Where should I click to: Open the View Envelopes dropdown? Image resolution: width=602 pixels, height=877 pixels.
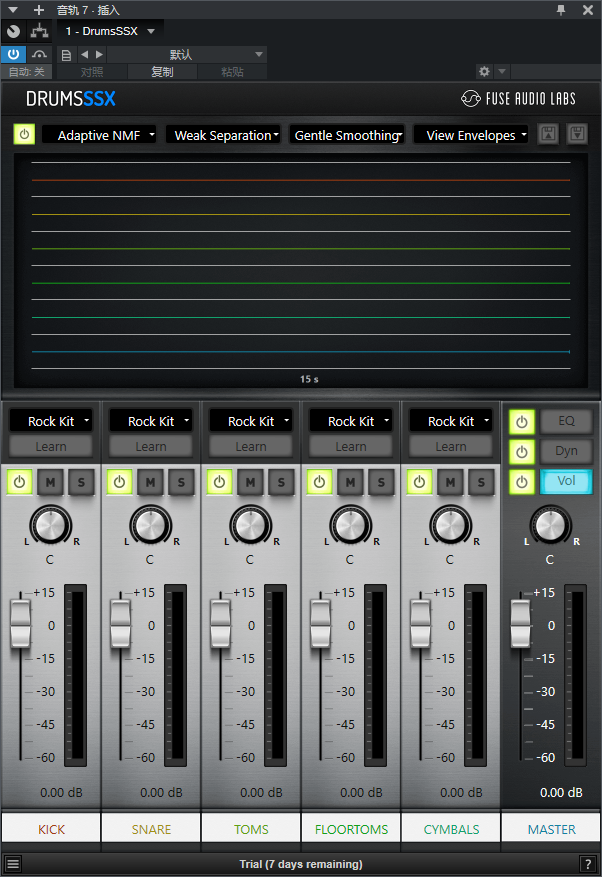[471, 135]
